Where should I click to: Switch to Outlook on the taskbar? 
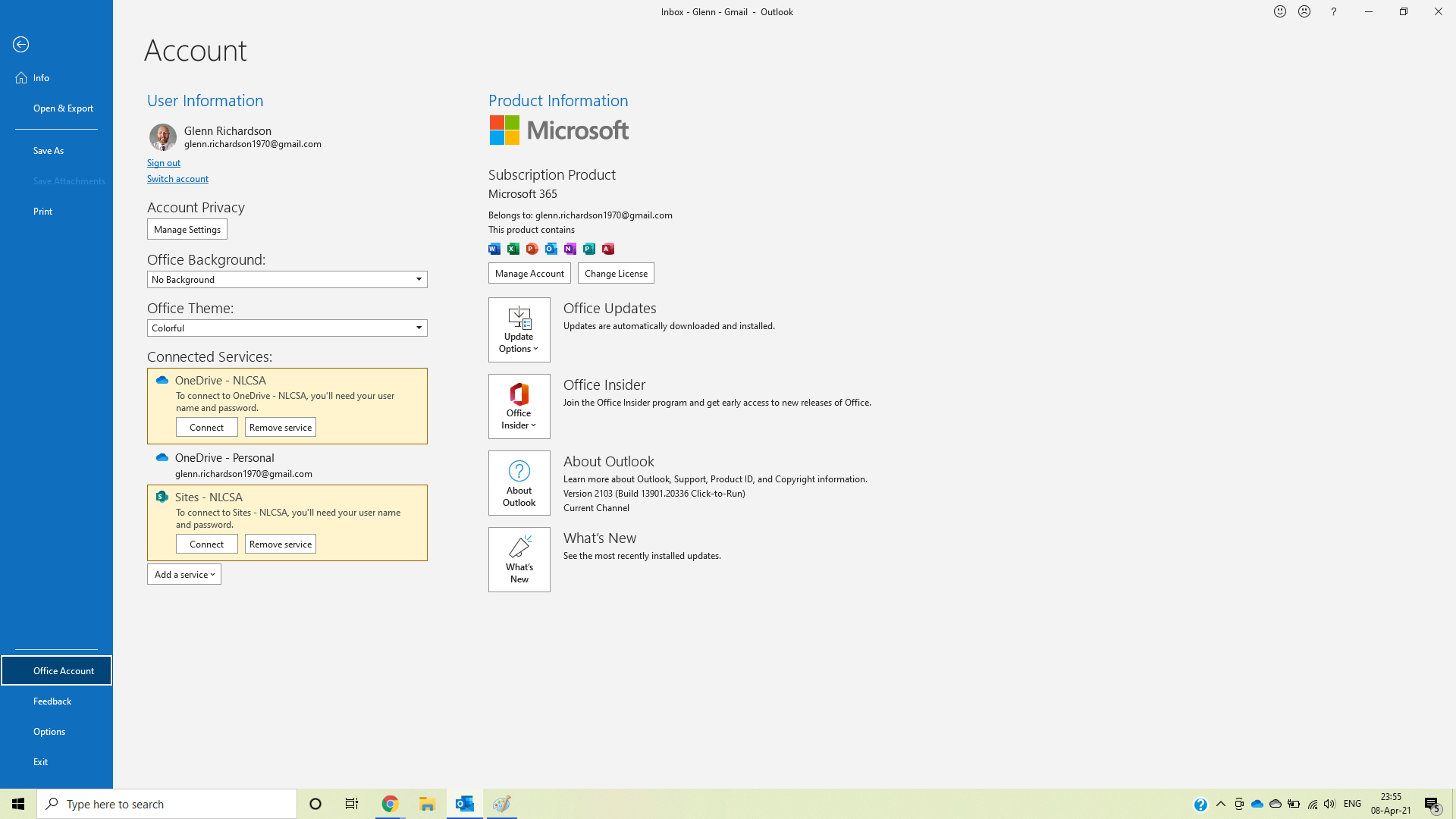pyautogui.click(x=465, y=804)
